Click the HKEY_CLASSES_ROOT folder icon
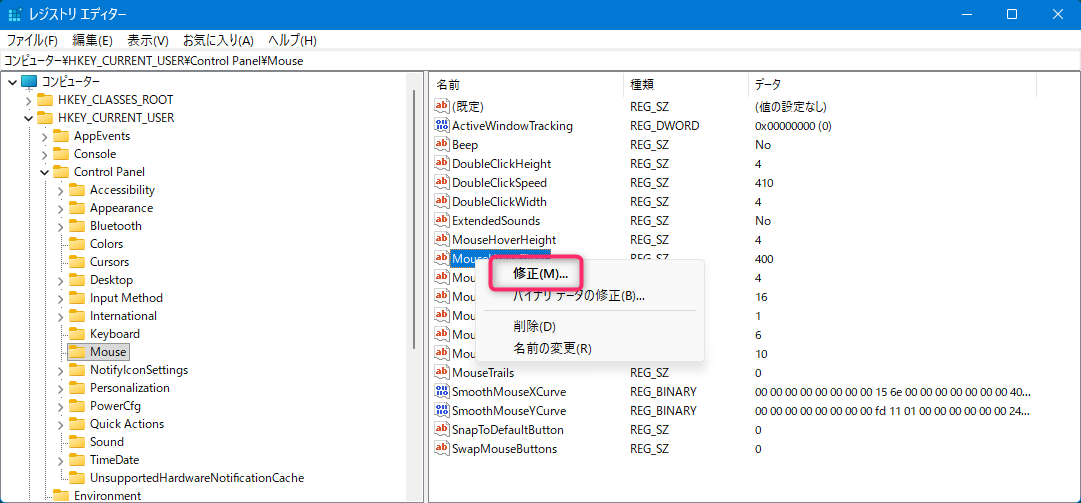 44,100
